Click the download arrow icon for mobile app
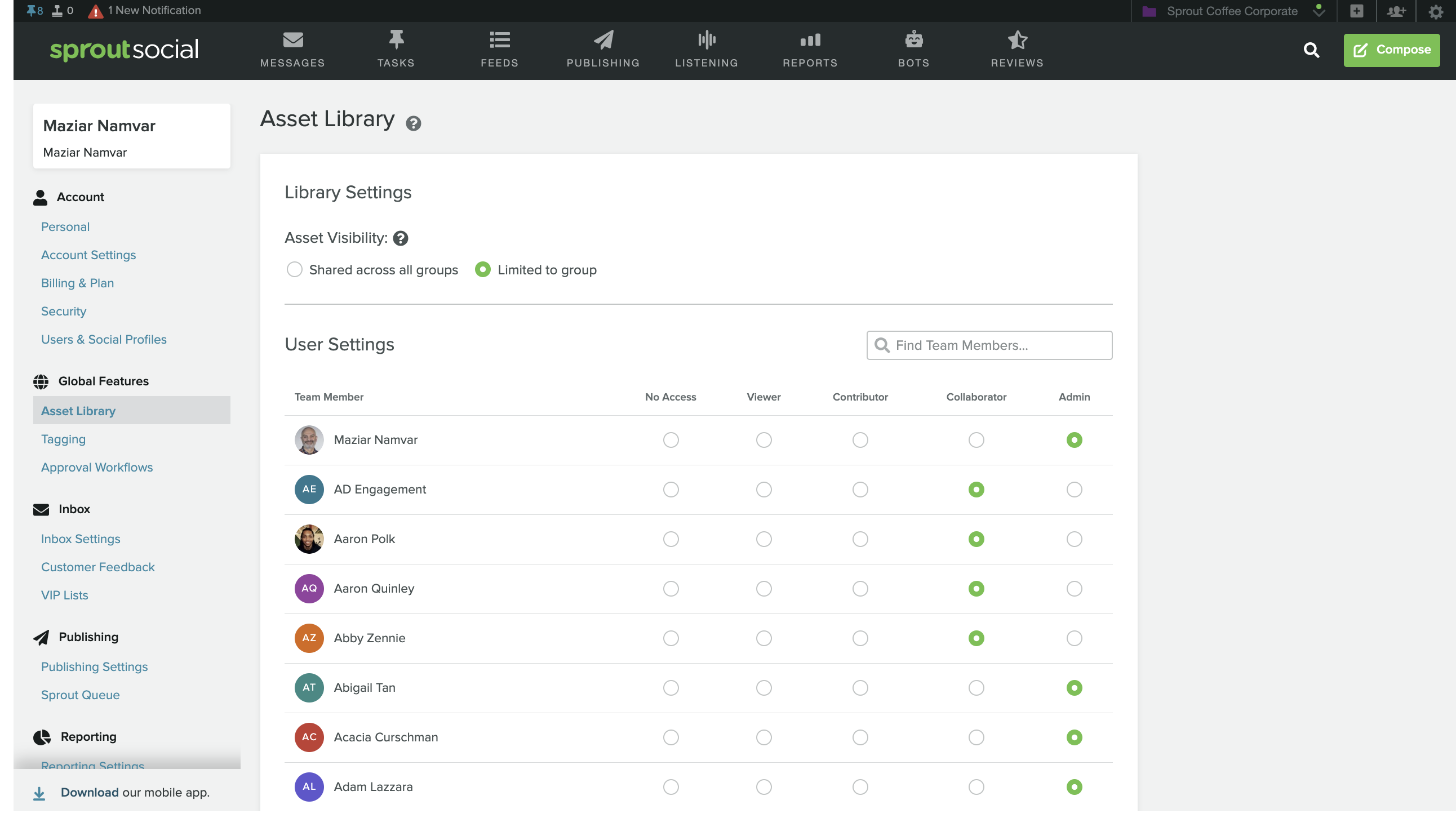Screen dimensions: 1456x827 tap(39, 794)
